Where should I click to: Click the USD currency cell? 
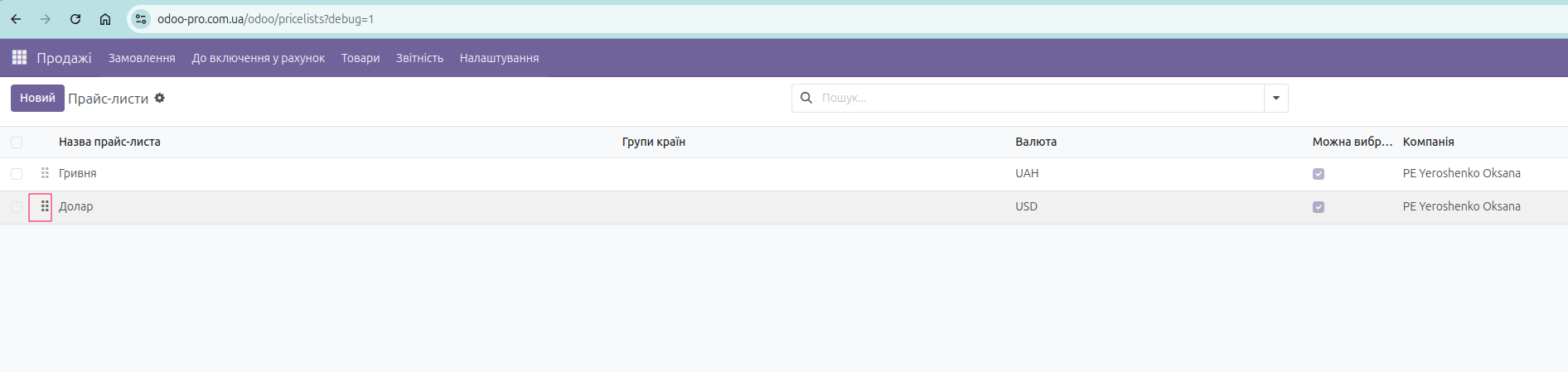(x=1026, y=206)
